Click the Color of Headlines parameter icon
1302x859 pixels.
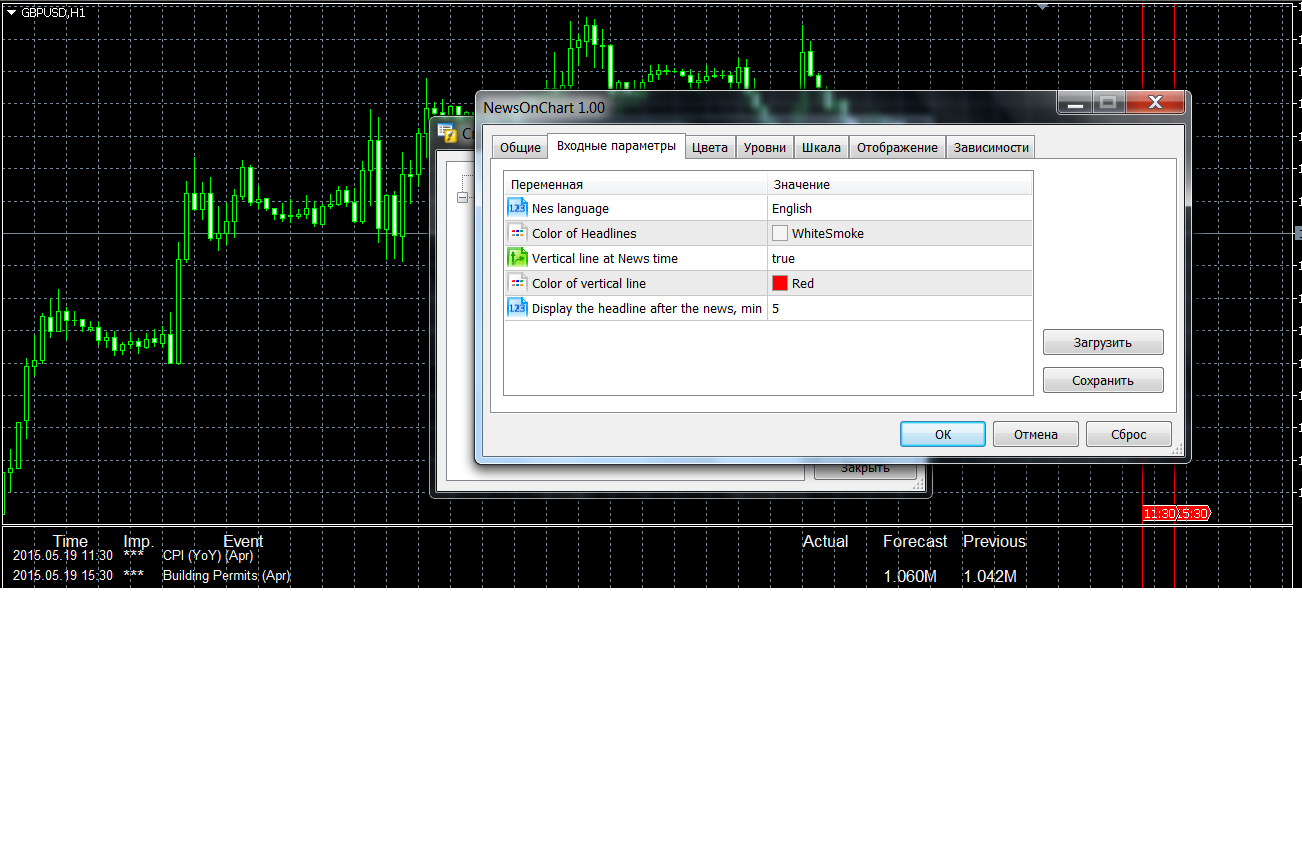517,233
